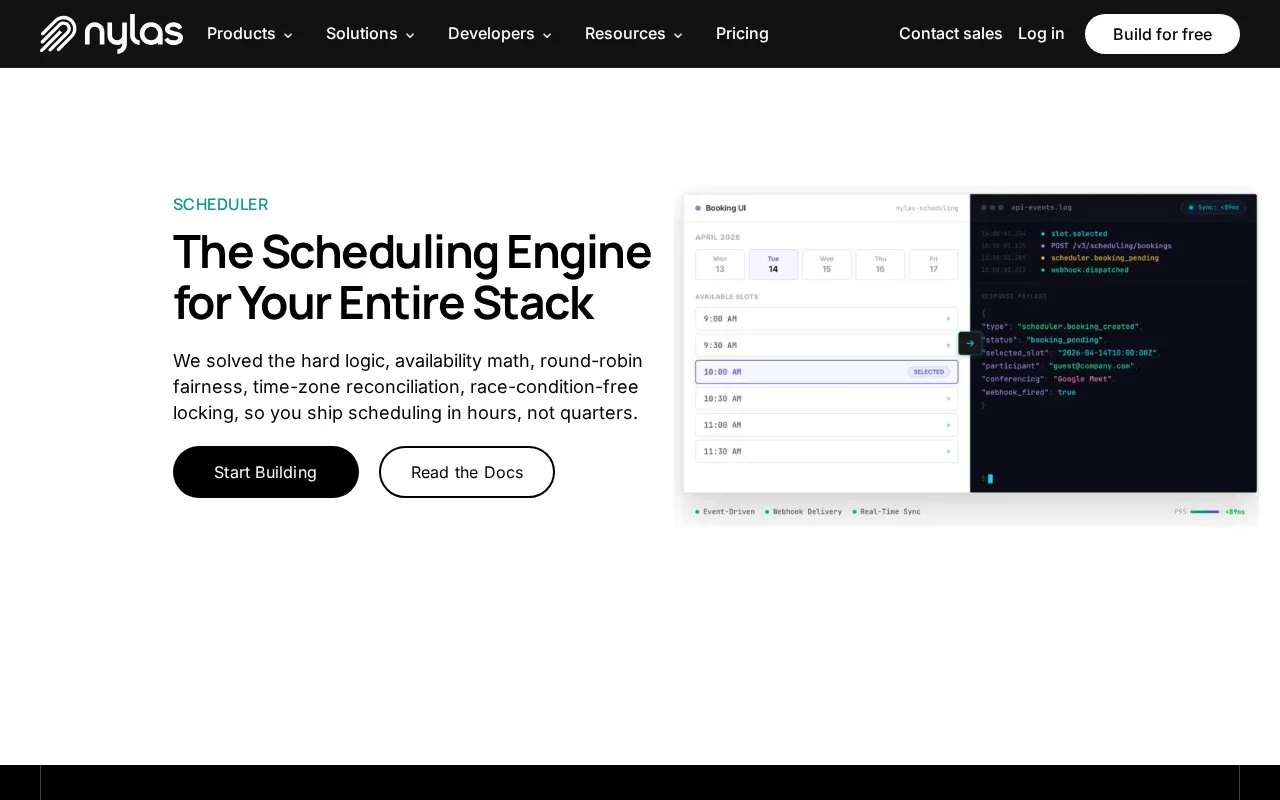Choose the 11:30 AM slot
The height and width of the screenshot is (800, 1280).
827,451
